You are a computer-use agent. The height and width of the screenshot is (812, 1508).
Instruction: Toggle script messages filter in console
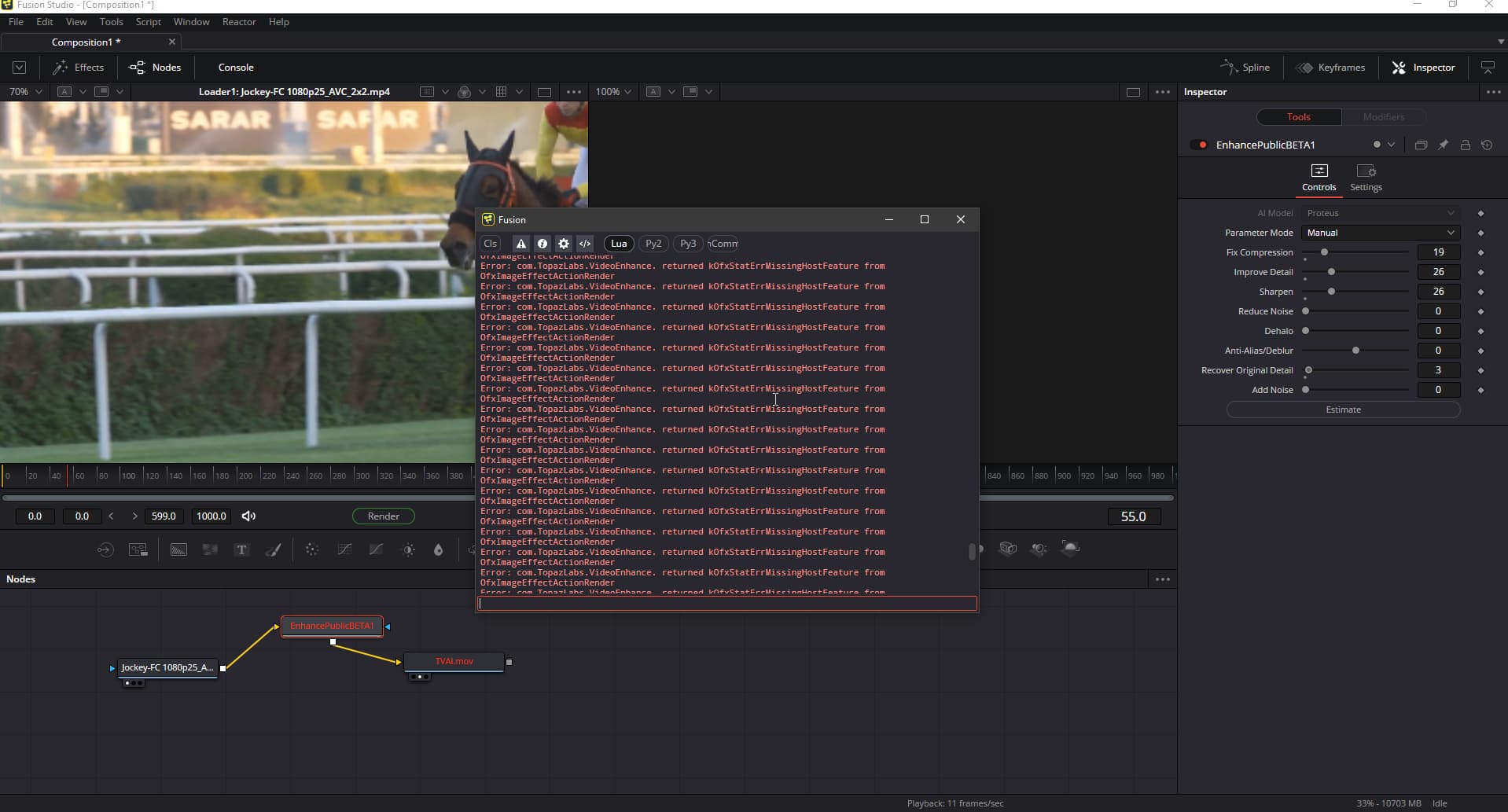(585, 244)
